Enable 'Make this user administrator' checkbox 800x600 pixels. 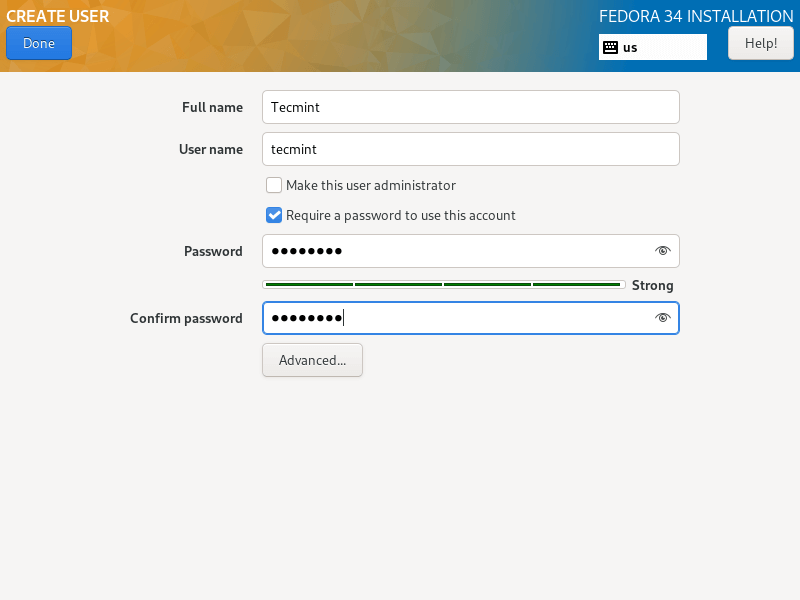274,185
